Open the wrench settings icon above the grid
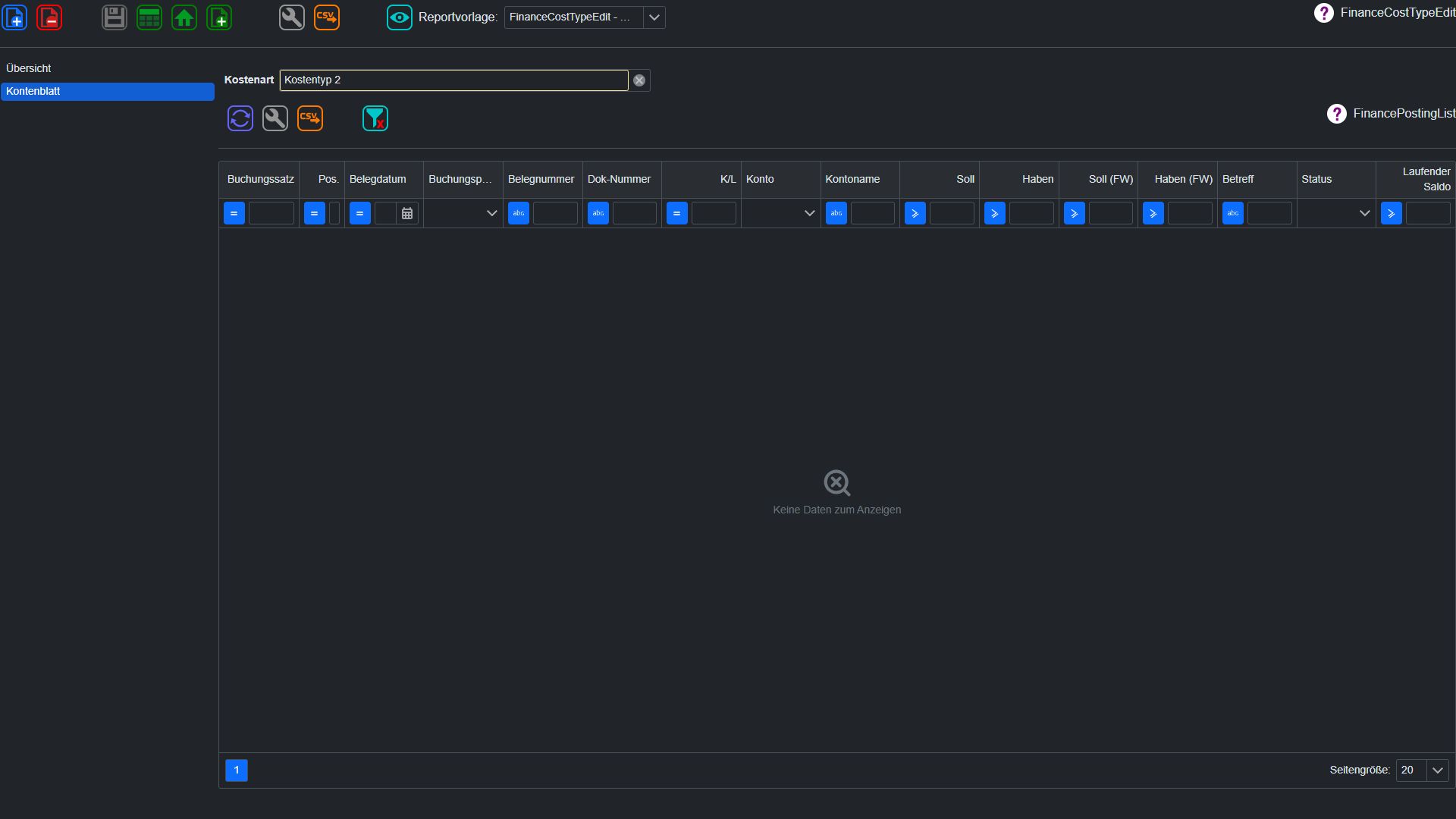 [275, 118]
